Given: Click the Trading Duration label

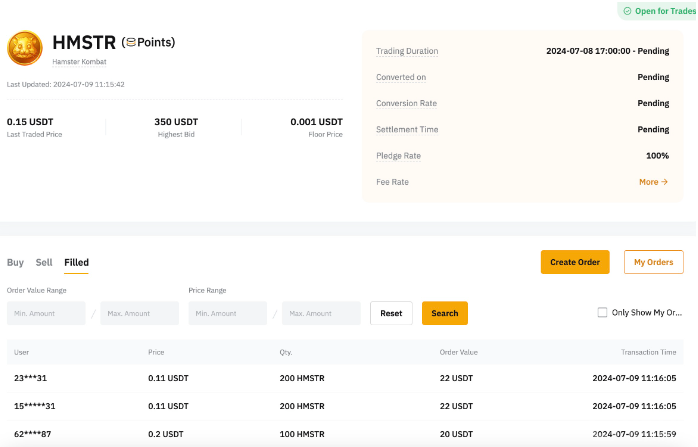Looking at the screenshot, I should (407, 51).
